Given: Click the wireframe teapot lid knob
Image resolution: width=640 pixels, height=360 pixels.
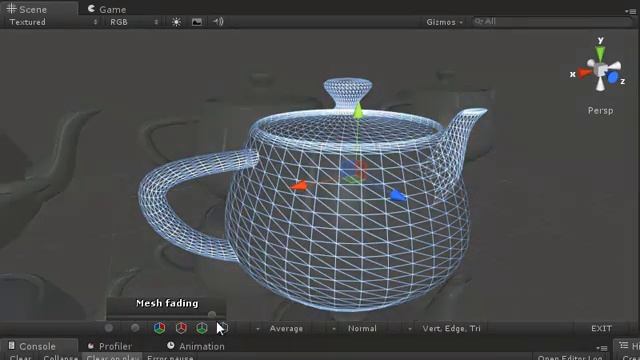Looking at the screenshot, I should (348, 94).
